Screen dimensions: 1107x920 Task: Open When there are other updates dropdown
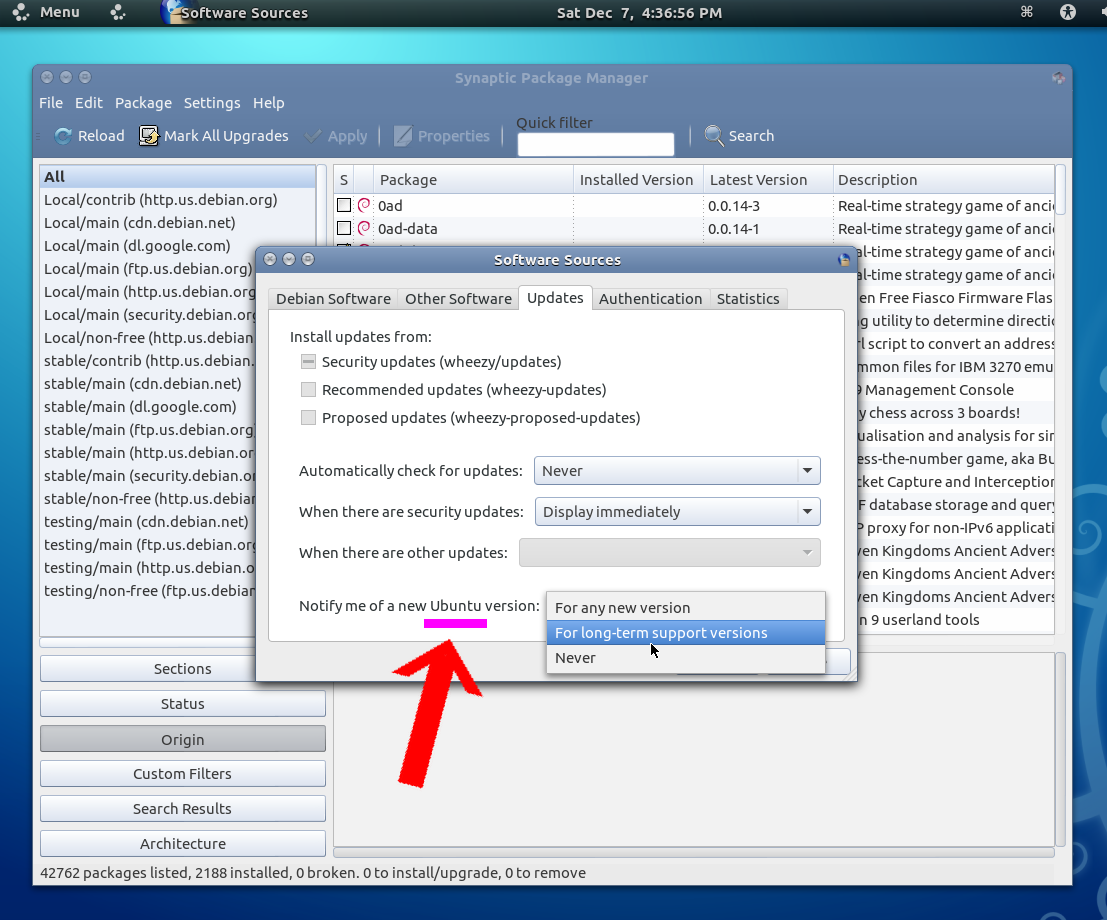(669, 553)
